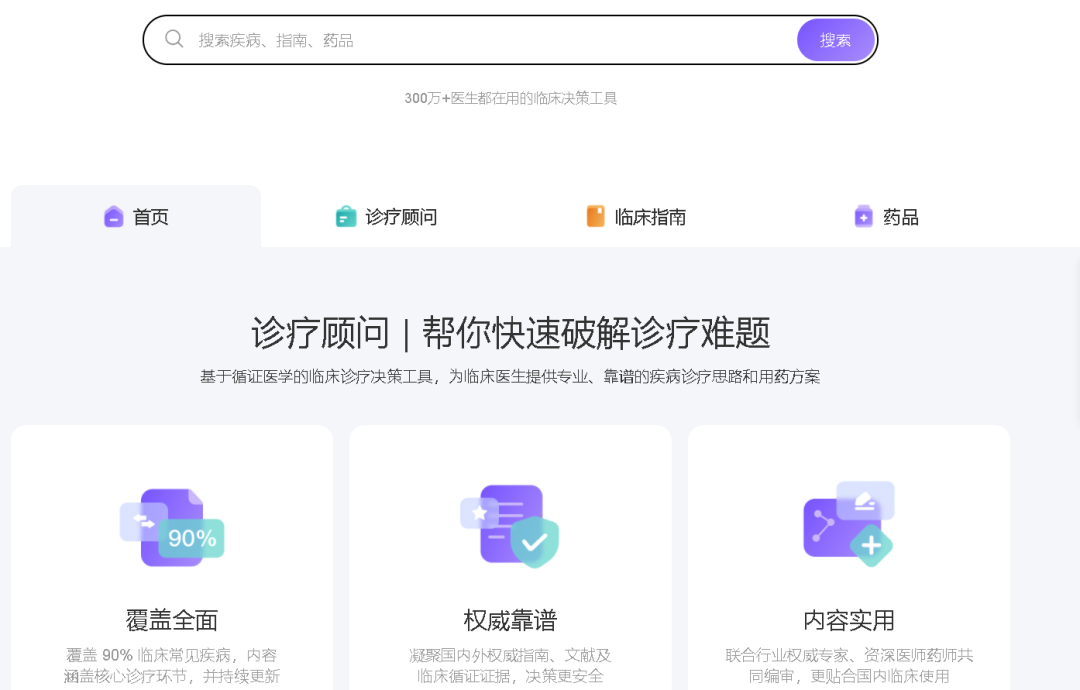Click the plus badge icon on 内容实用 card

(870, 545)
